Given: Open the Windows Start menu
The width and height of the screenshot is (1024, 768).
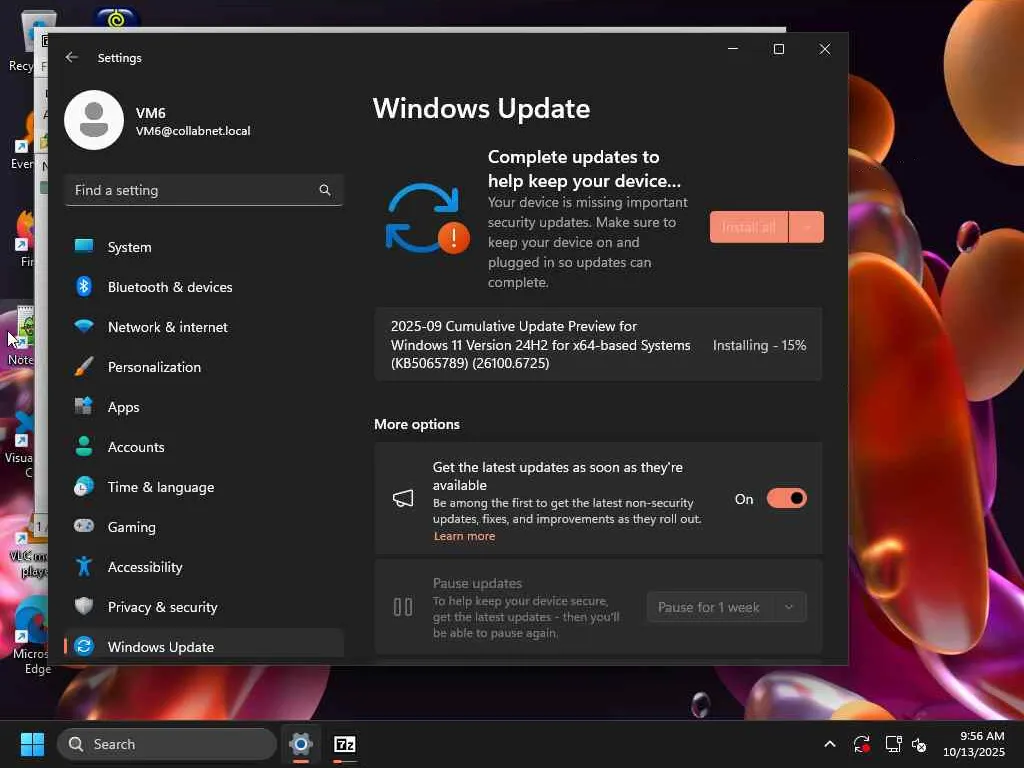Looking at the screenshot, I should [32, 744].
